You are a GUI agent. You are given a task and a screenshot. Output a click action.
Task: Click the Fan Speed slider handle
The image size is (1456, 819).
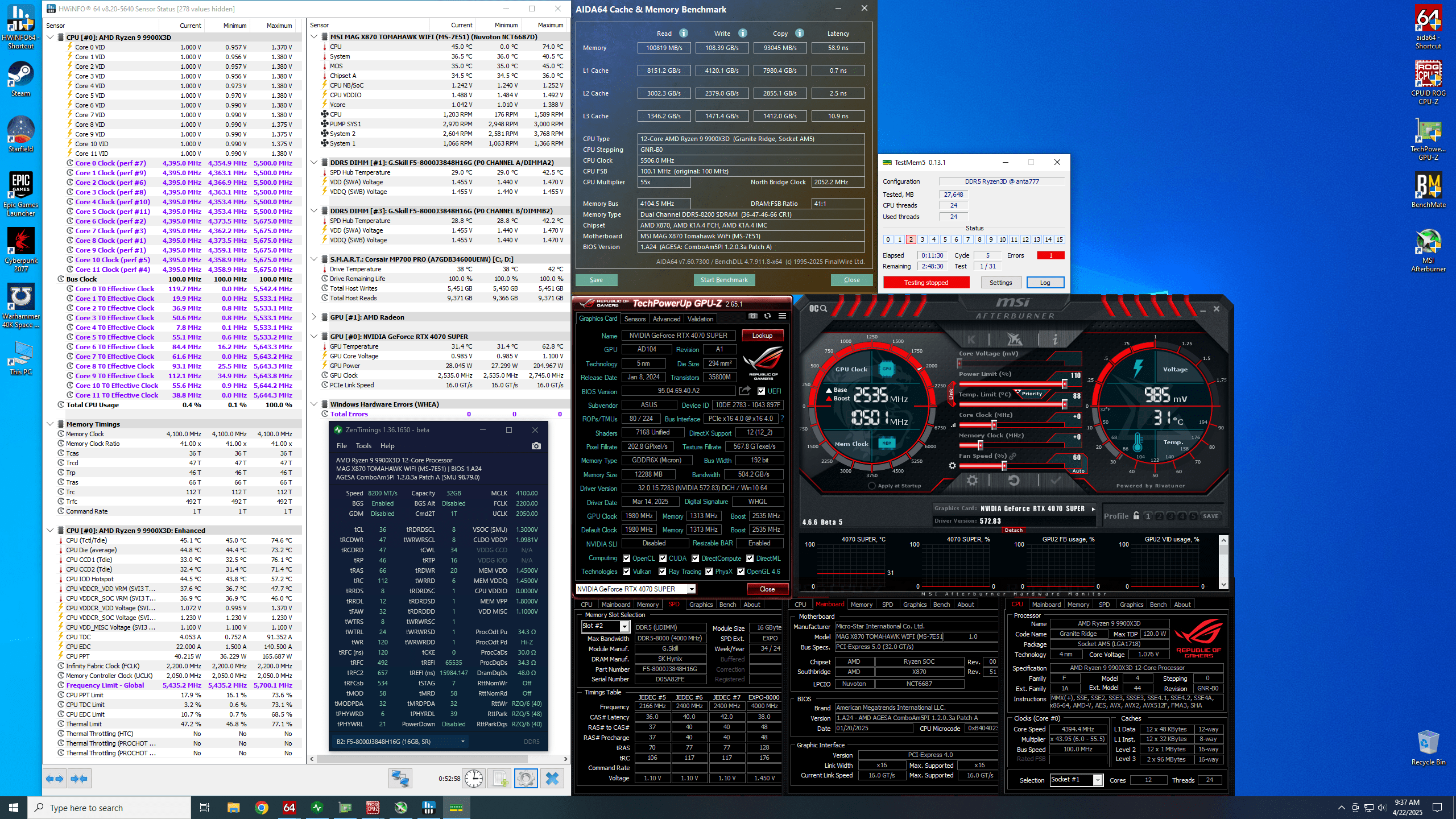[1004, 466]
